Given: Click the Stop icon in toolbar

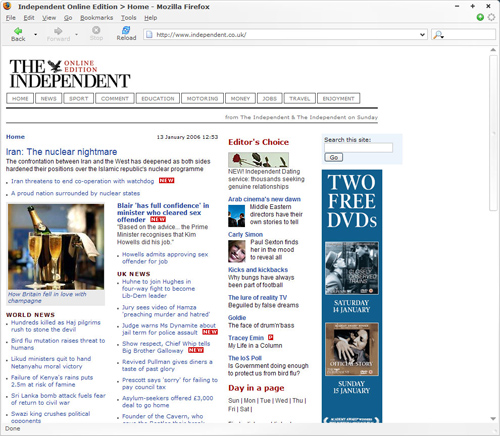Looking at the screenshot, I should click(x=96, y=30).
